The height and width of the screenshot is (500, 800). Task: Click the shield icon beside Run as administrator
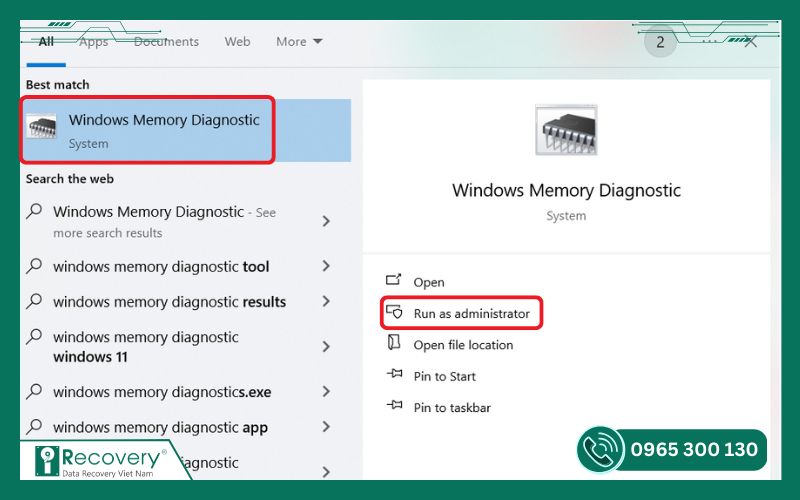point(394,311)
